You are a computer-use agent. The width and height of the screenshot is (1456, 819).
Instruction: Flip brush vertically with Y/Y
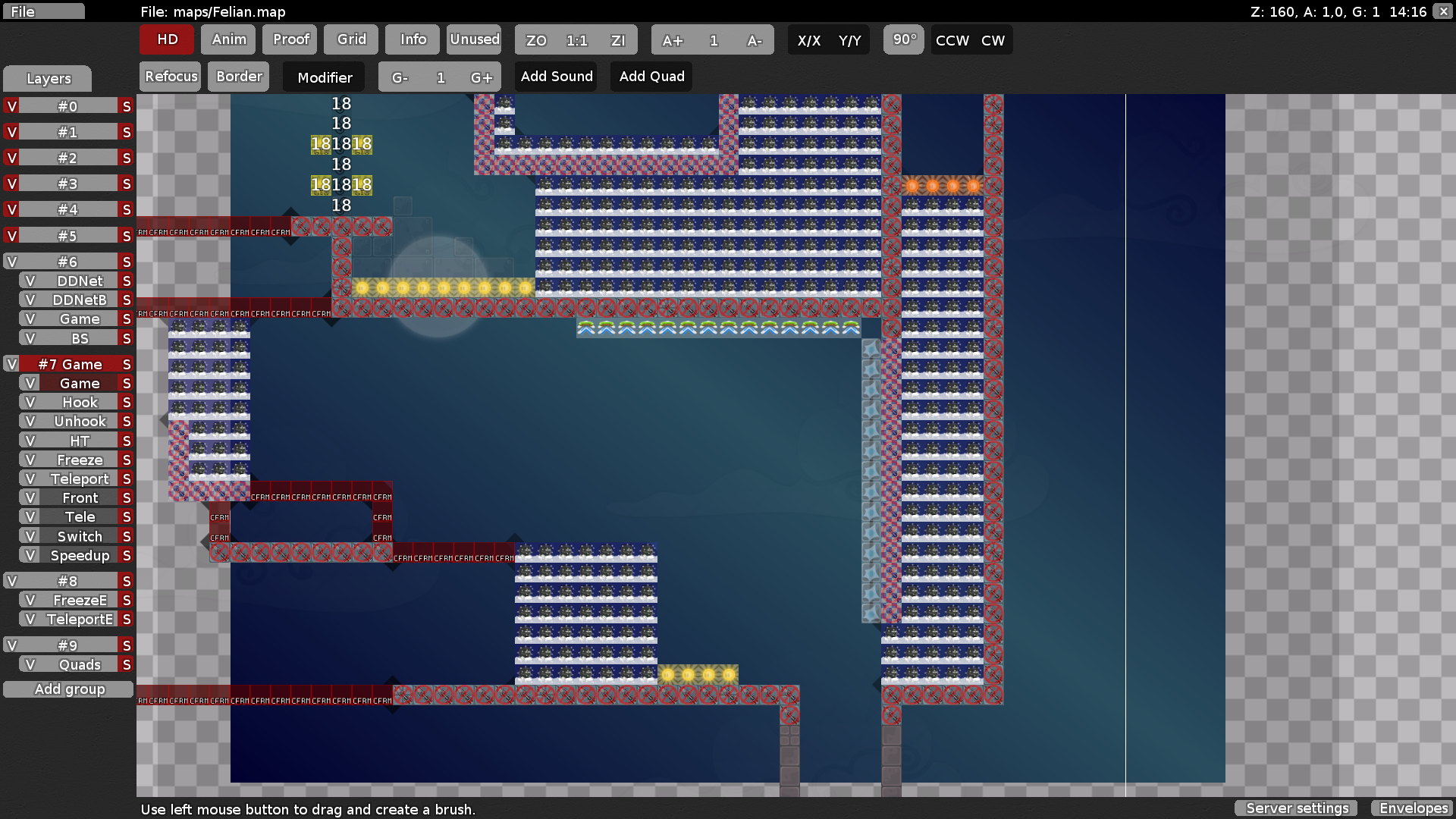[850, 40]
